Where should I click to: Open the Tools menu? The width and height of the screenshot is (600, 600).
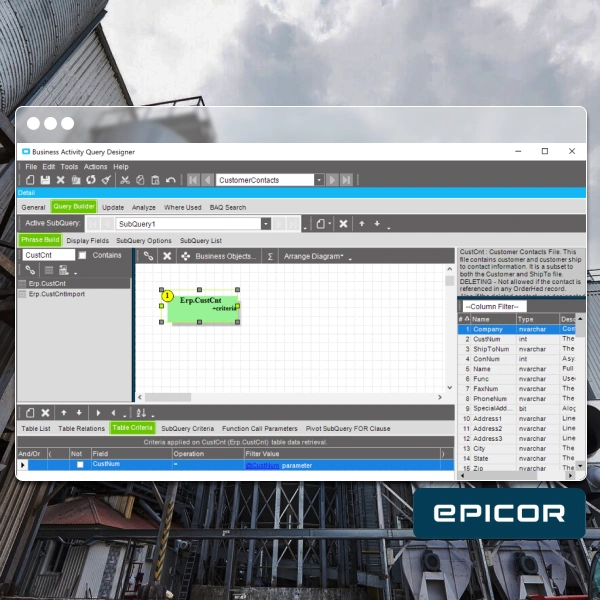click(x=69, y=167)
